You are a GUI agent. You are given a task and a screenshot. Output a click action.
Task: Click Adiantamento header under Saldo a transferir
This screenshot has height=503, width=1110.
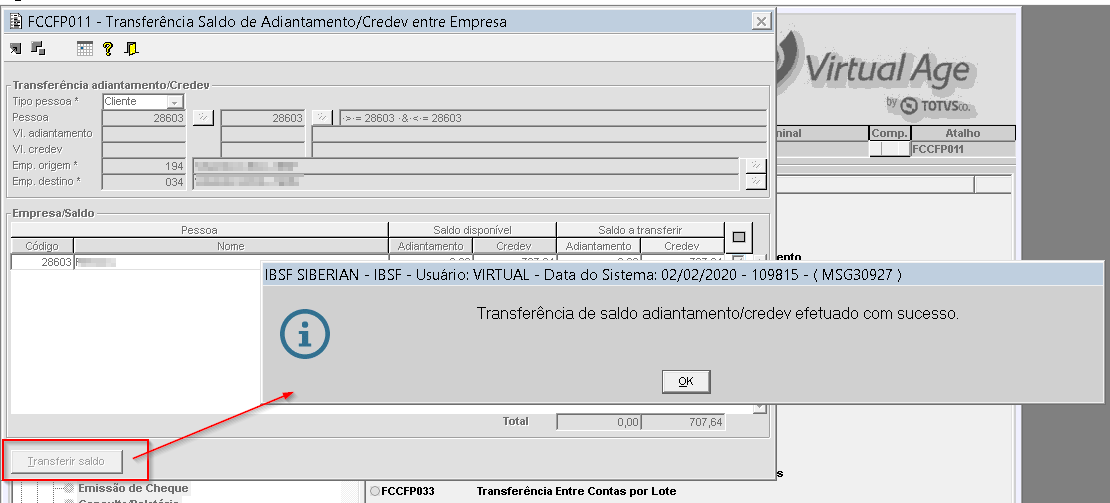click(x=598, y=246)
